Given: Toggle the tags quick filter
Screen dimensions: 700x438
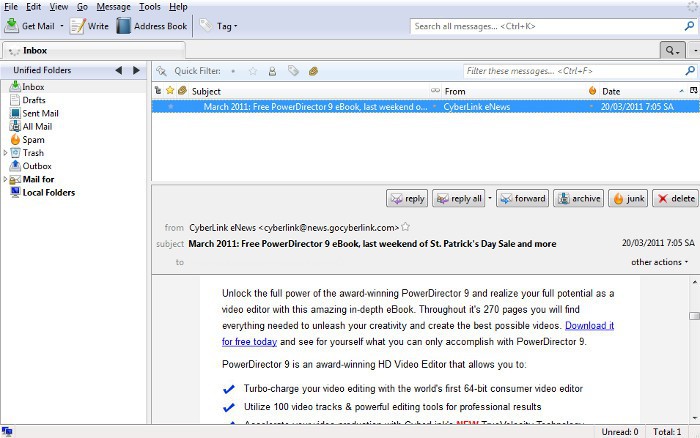Looking at the screenshot, I should coord(293,71).
